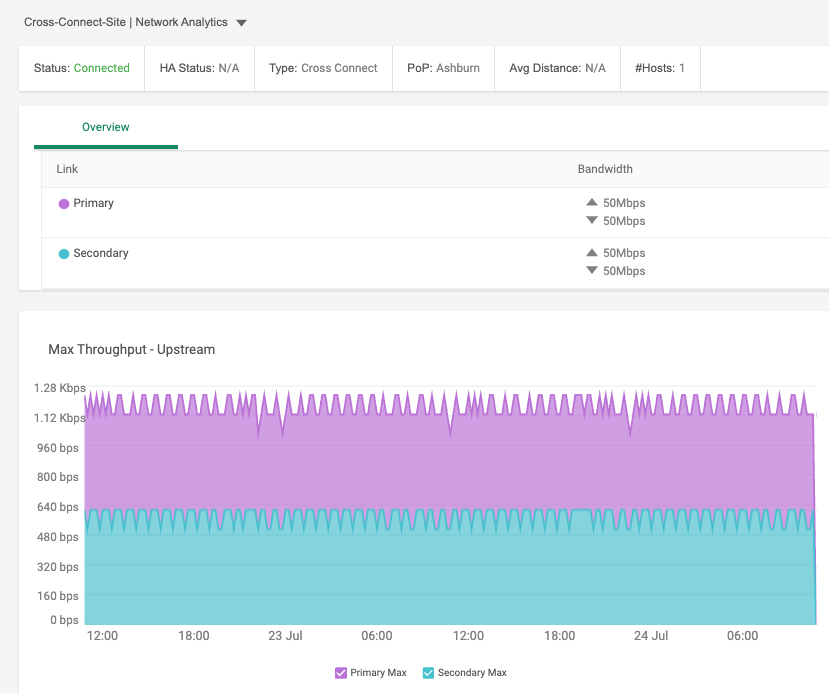Switch to the Overview tab

pyautogui.click(x=105, y=127)
